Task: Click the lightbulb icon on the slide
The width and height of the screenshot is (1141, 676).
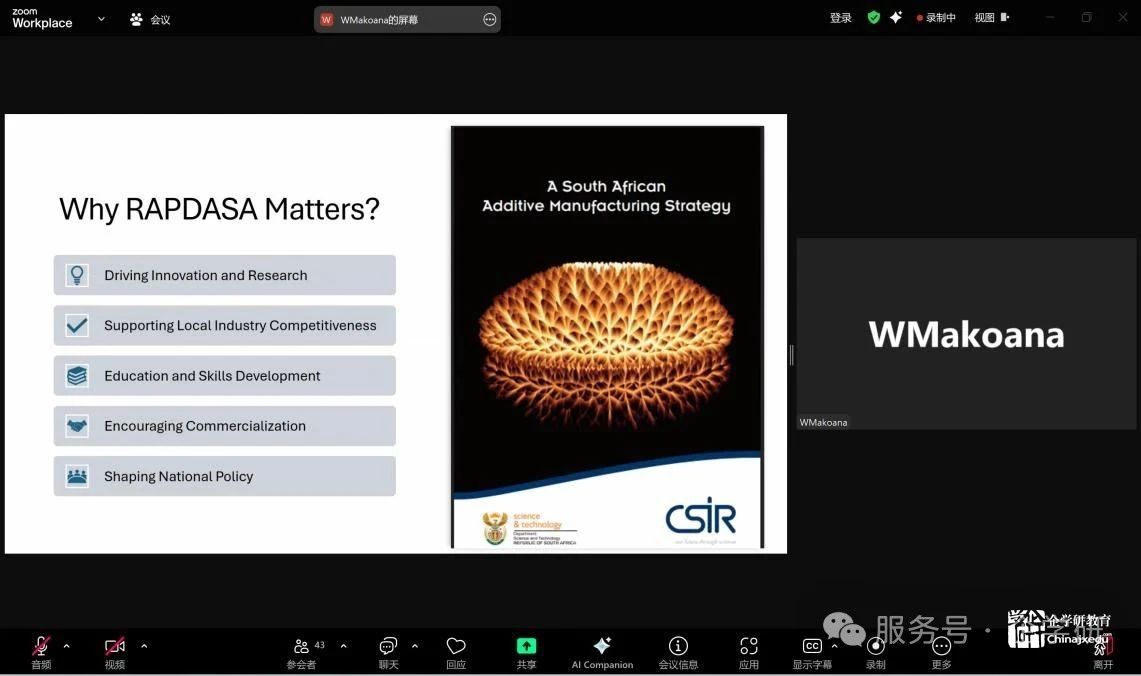Action: coord(77,275)
